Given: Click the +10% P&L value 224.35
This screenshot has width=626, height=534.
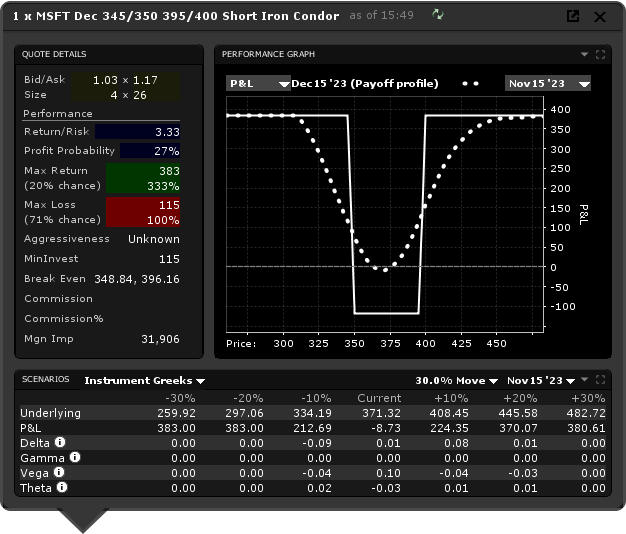Looking at the screenshot, I should 449,428.
